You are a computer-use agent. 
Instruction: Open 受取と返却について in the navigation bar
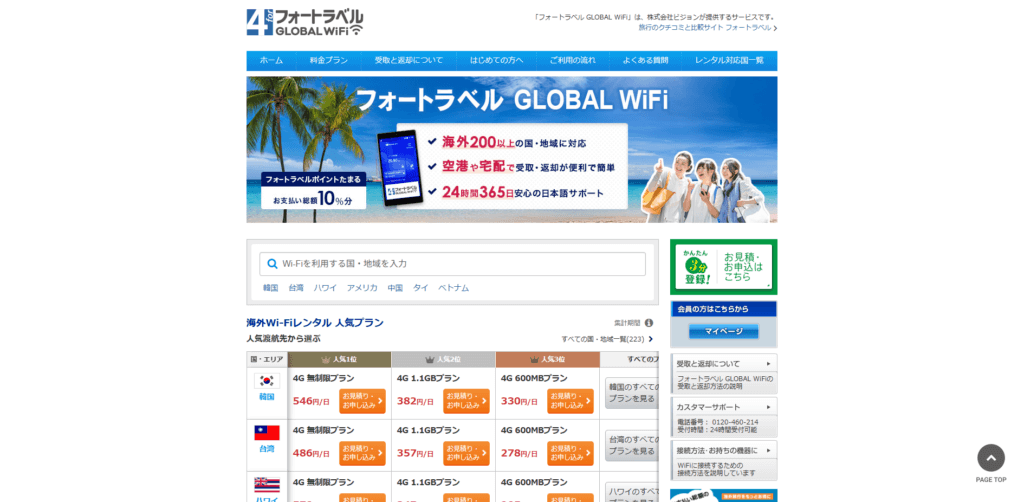point(409,61)
